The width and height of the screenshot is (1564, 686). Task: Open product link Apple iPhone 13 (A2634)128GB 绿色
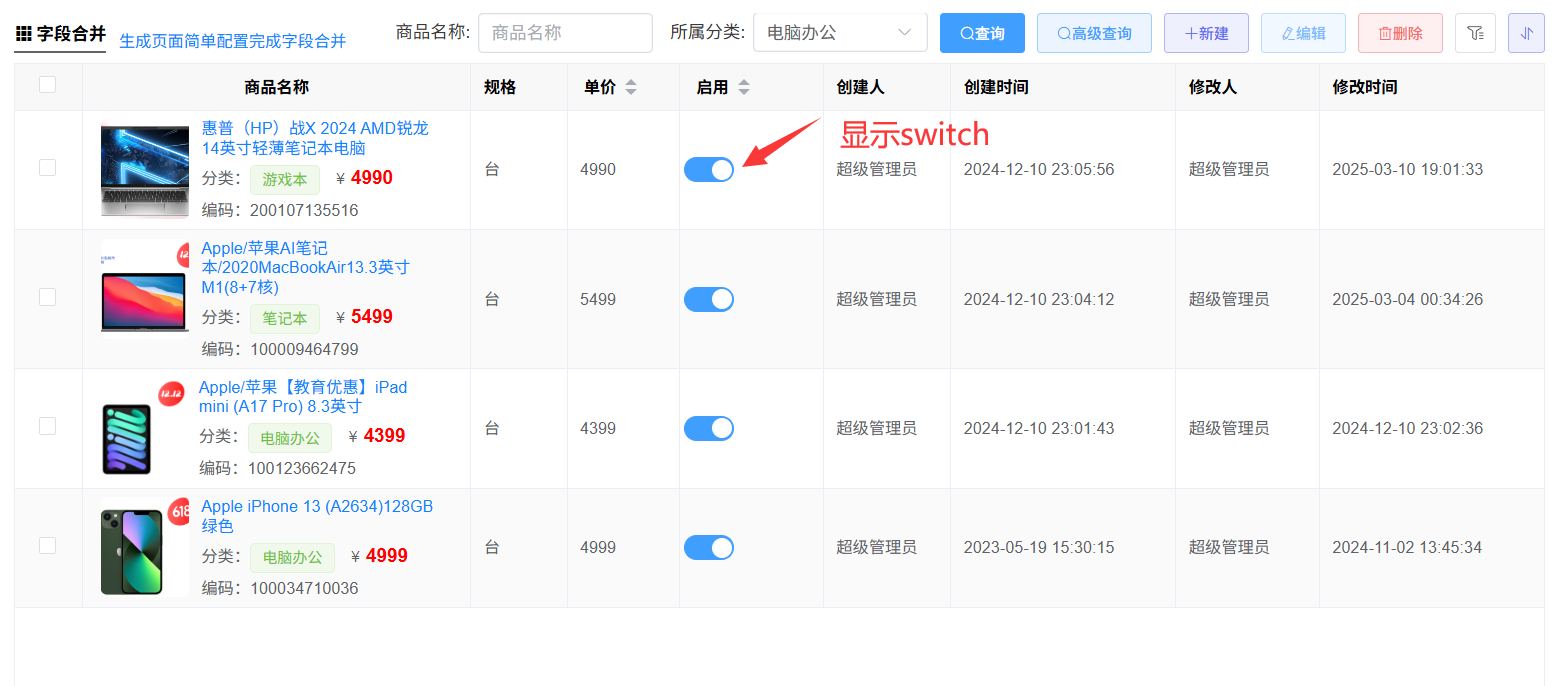pyautogui.click(x=317, y=516)
